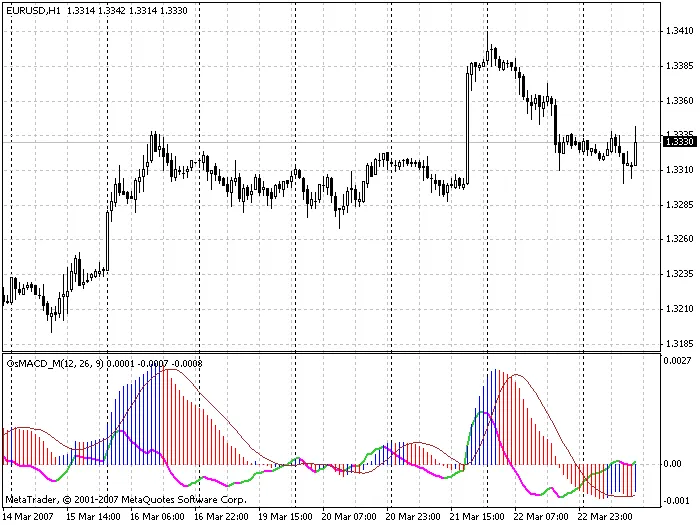Click the 1.3385 price axis label
Viewport: 700px width, 525px height.
(679, 66)
